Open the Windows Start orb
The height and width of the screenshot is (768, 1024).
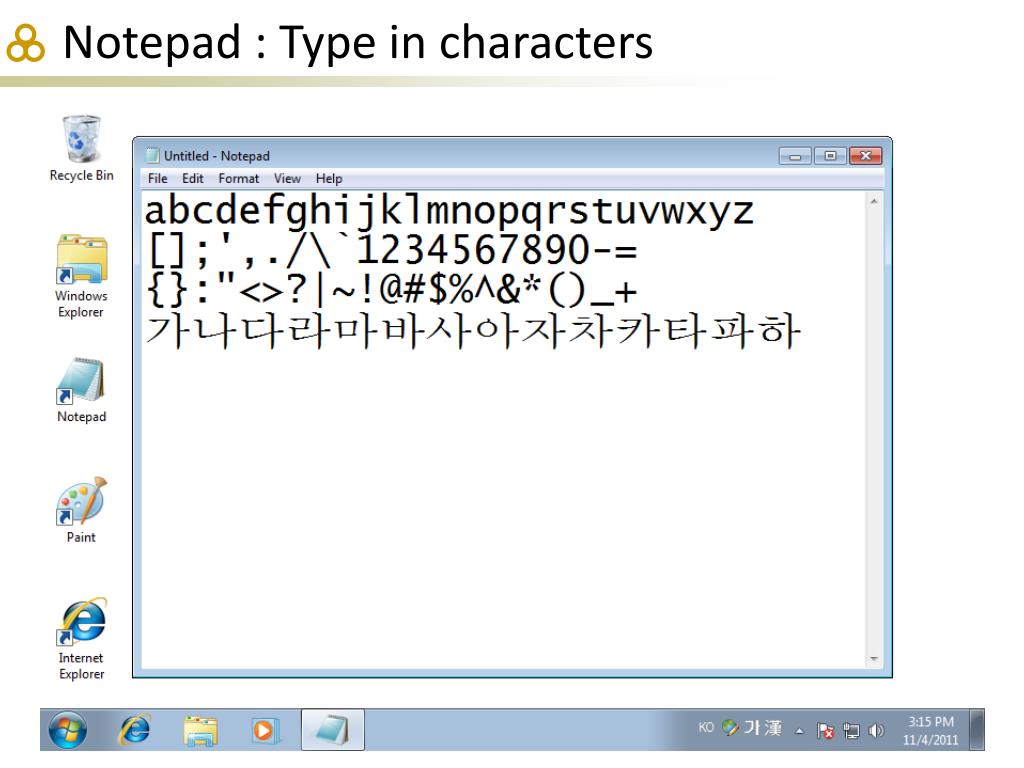68,729
